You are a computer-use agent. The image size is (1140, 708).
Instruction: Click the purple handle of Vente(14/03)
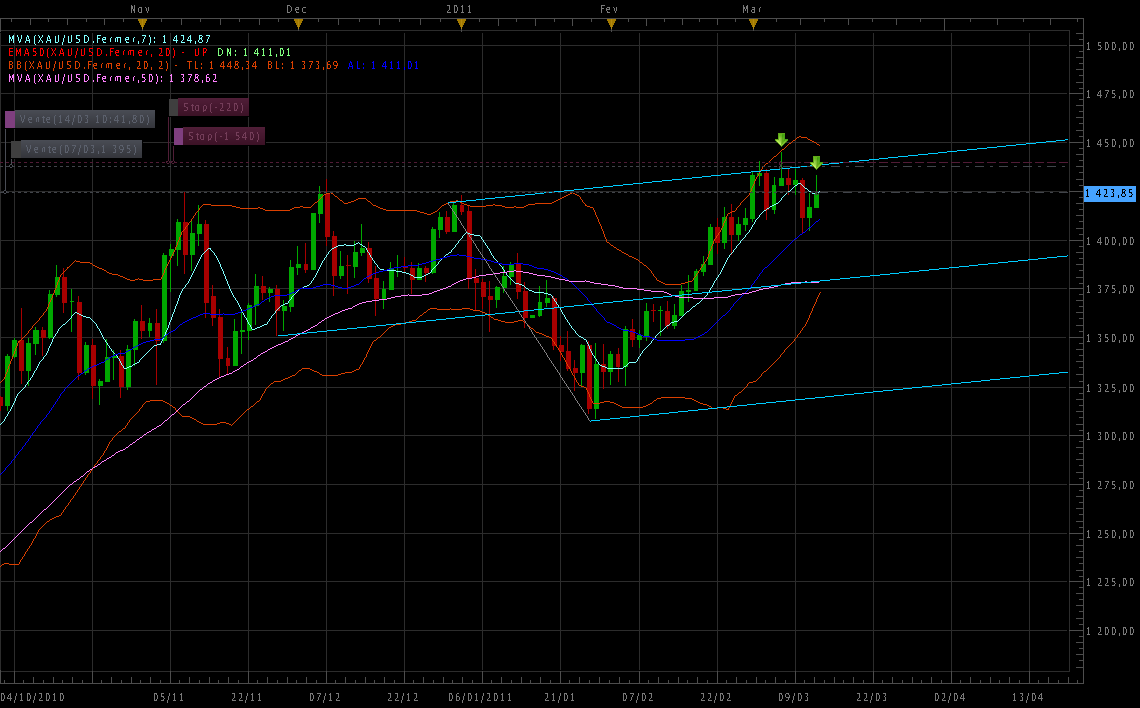point(10,119)
